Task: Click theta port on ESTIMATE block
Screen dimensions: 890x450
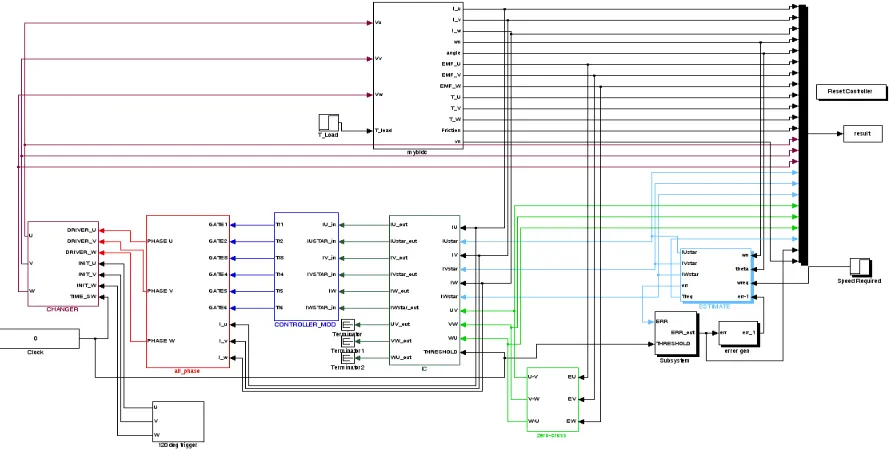Action: pos(742,268)
